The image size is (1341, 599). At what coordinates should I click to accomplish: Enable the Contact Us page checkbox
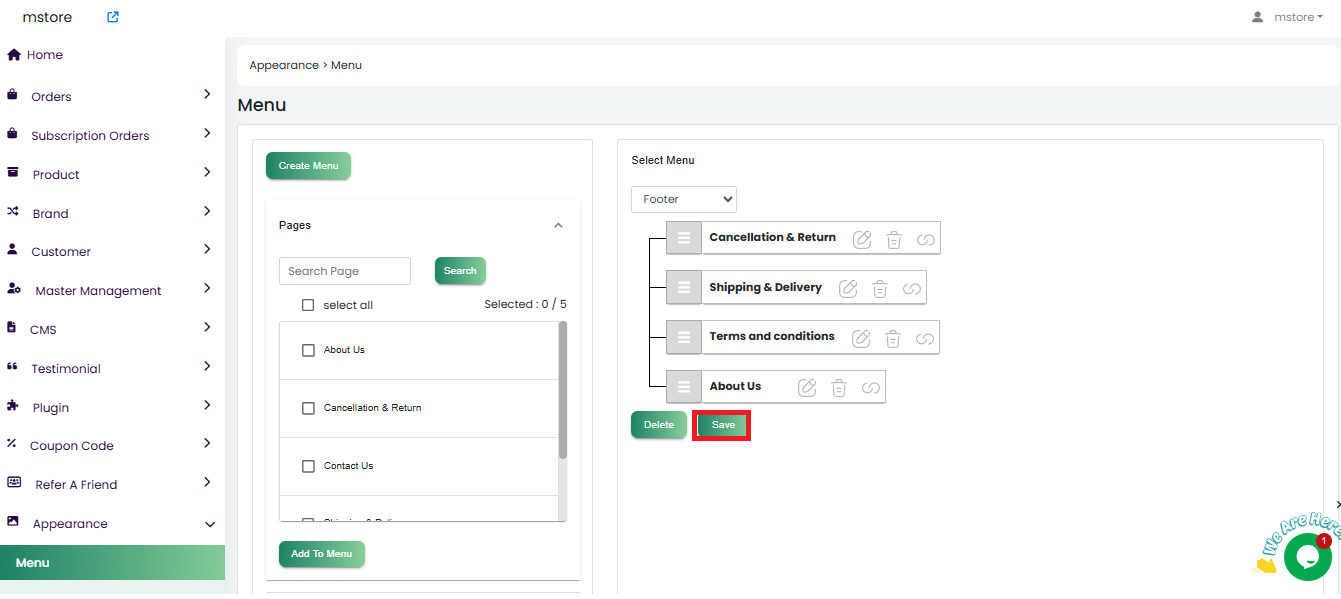point(308,466)
